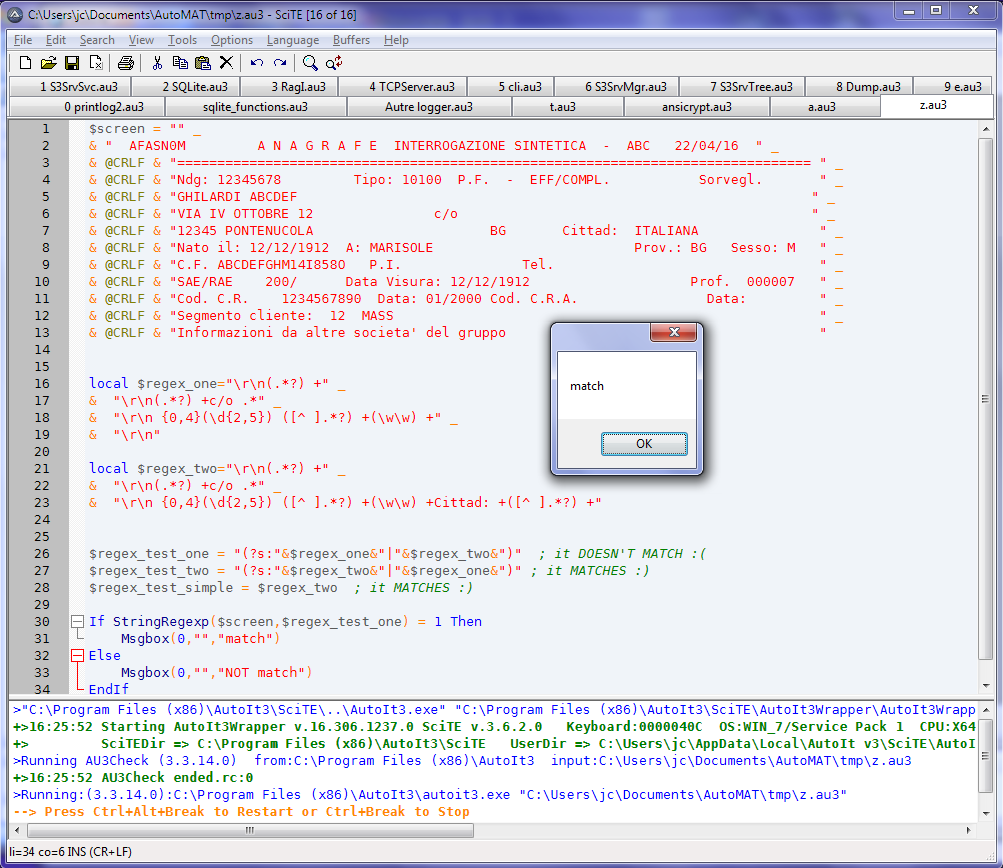1003x868 pixels.
Task: Click the New document toolbar icon
Action: pyautogui.click(x=25, y=63)
